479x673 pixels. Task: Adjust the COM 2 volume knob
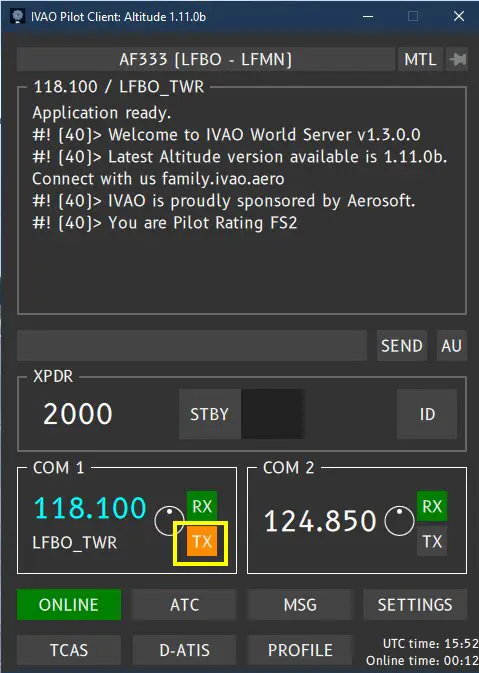[399, 521]
